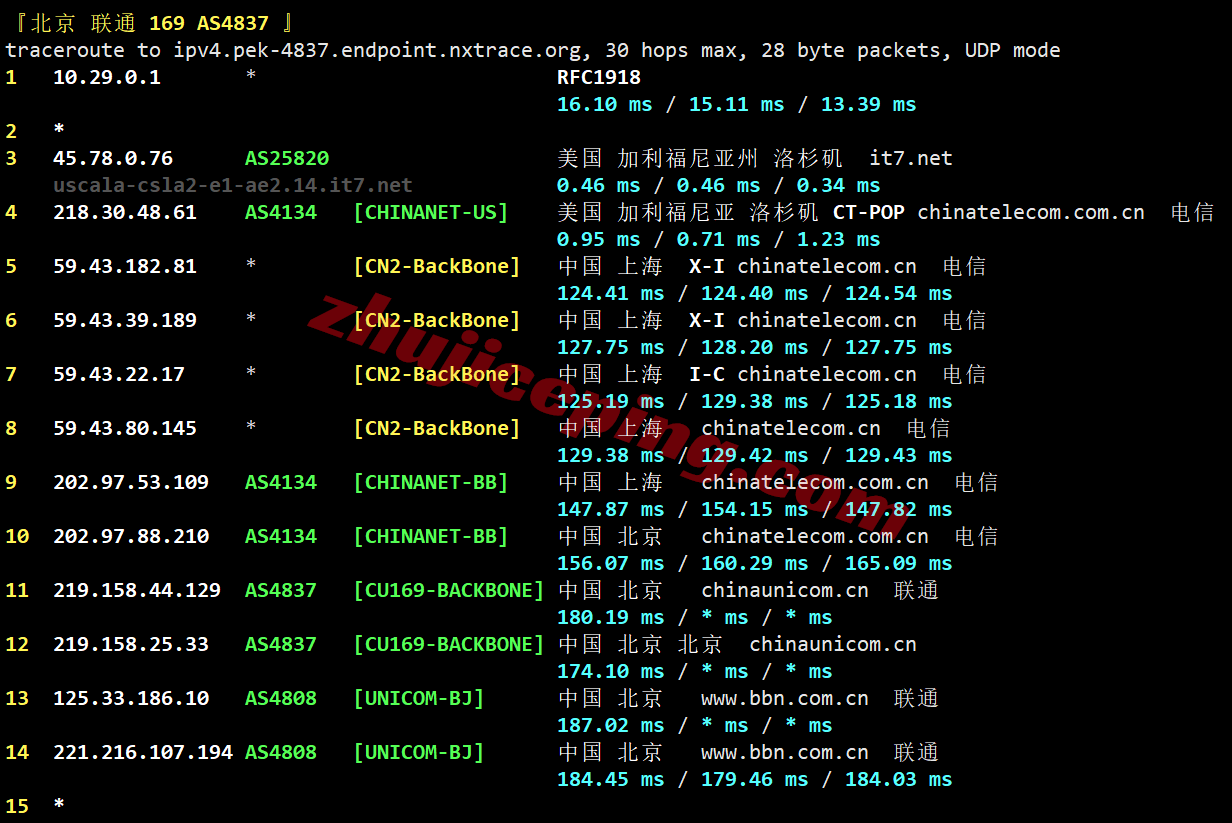Image resolution: width=1232 pixels, height=823 pixels.
Task: Select IP 218.30.48.61 on hop 4
Action: (x=125, y=212)
